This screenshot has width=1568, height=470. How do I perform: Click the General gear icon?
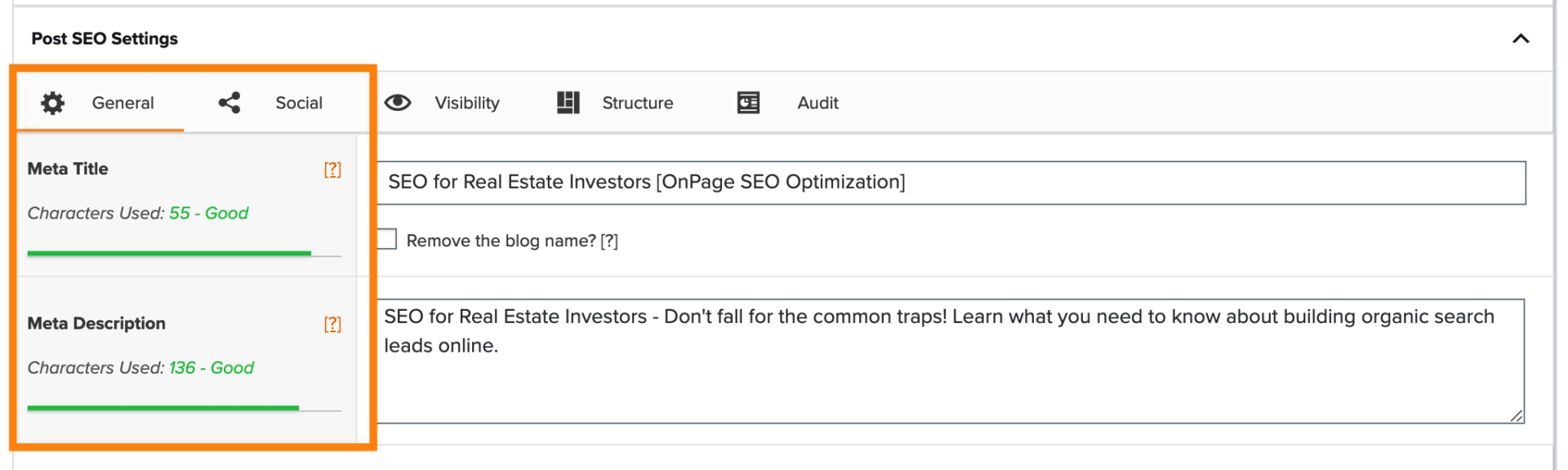point(53,103)
